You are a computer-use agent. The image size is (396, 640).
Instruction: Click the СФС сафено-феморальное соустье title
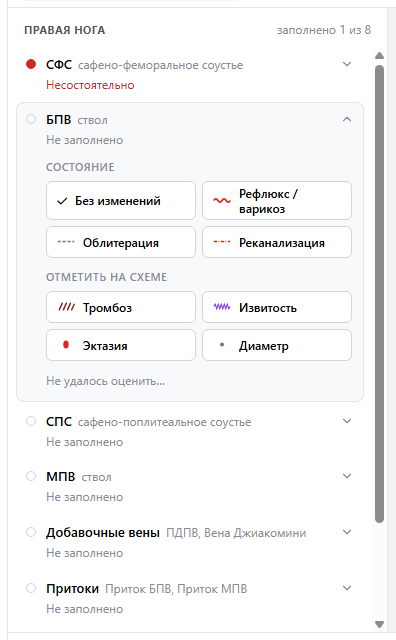145,64
